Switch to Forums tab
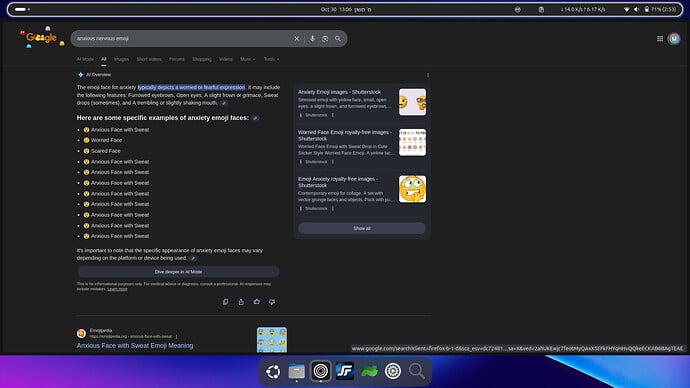The width and height of the screenshot is (690, 388). point(177,59)
